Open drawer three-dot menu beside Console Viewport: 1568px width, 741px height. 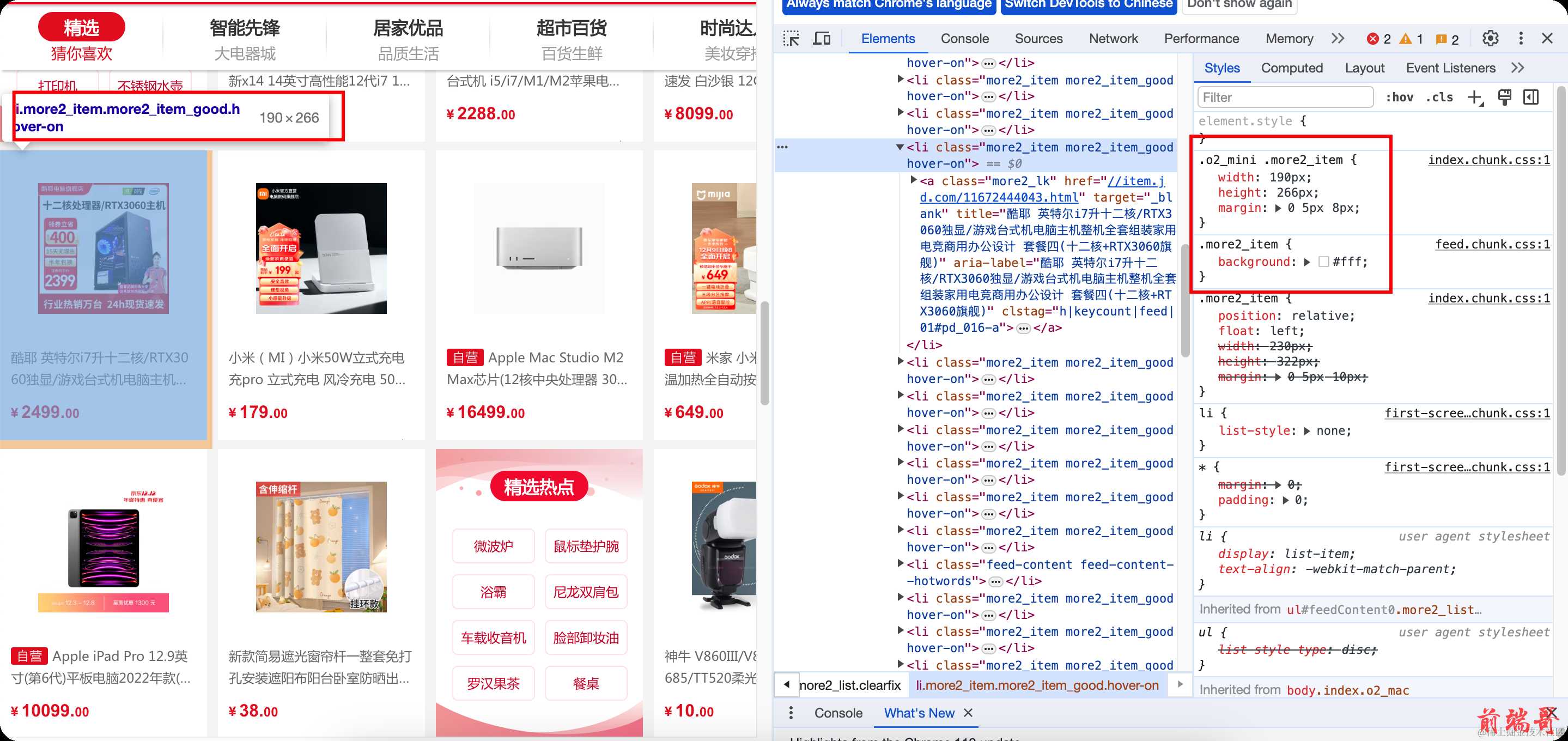[x=791, y=713]
